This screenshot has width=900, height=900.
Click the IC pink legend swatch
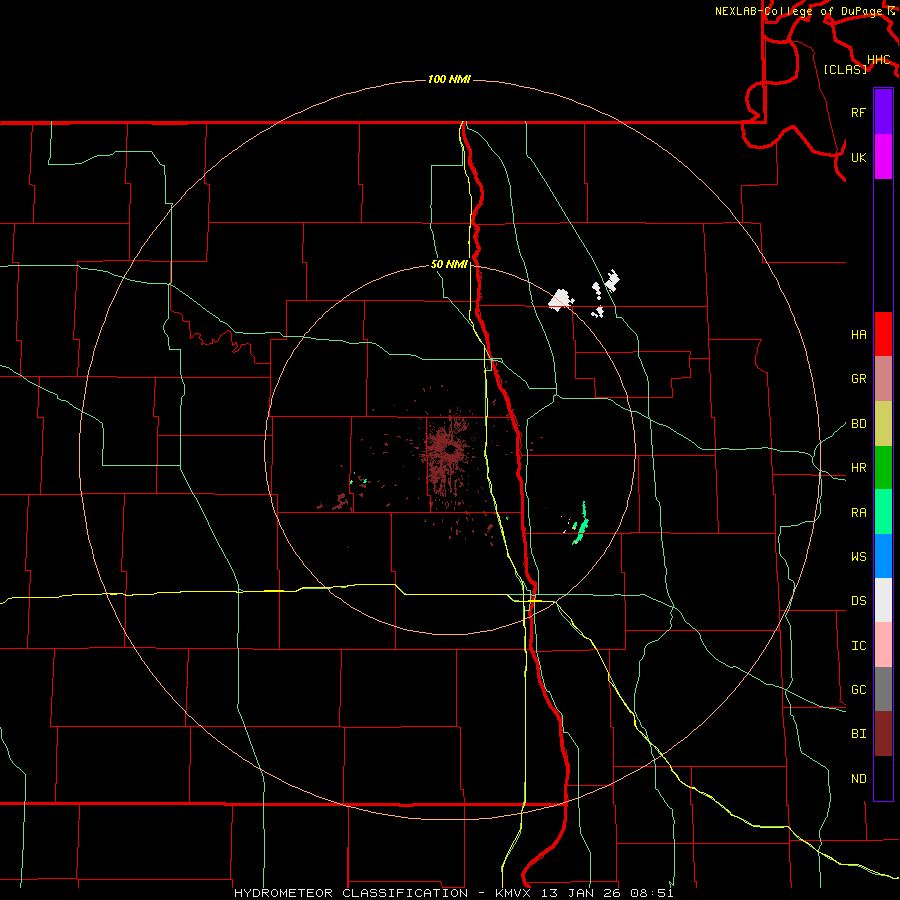883,645
